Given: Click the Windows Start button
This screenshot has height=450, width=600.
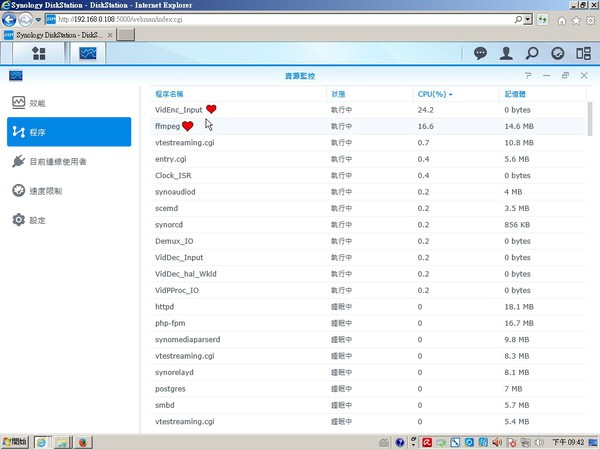Looking at the screenshot, I should [15, 441].
